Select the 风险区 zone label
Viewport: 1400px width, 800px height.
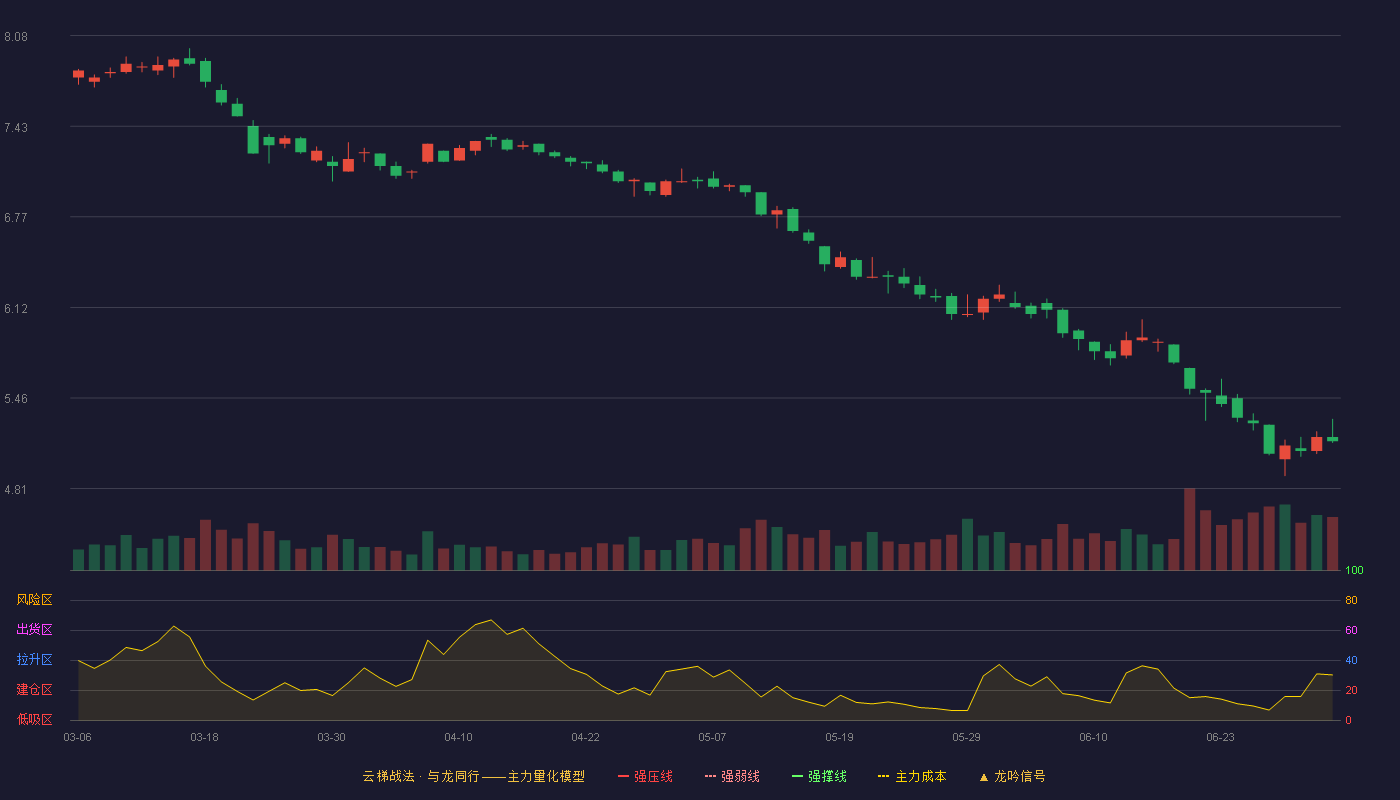coord(35,600)
